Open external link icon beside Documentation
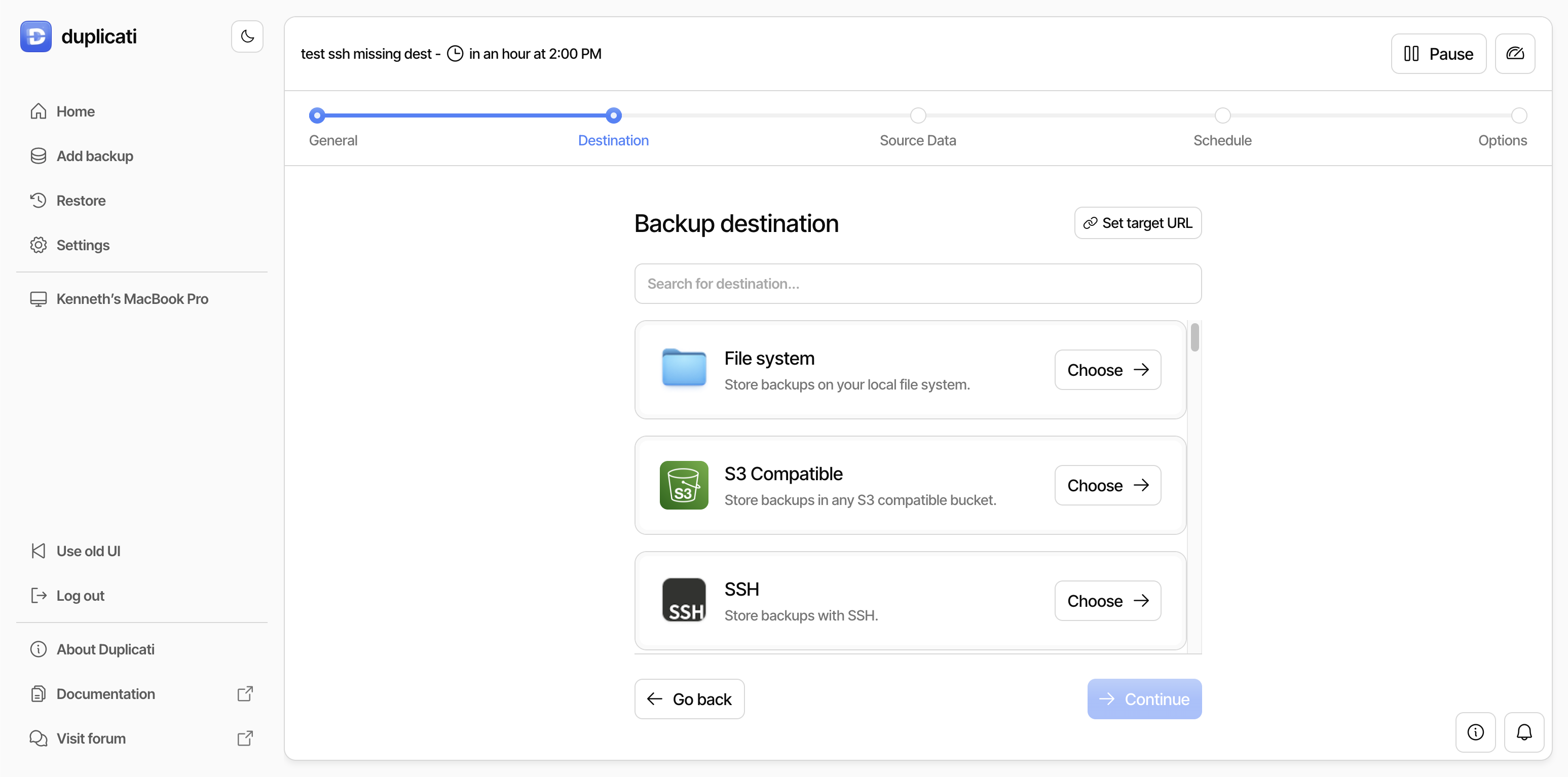The height and width of the screenshot is (777, 1568). point(245,693)
